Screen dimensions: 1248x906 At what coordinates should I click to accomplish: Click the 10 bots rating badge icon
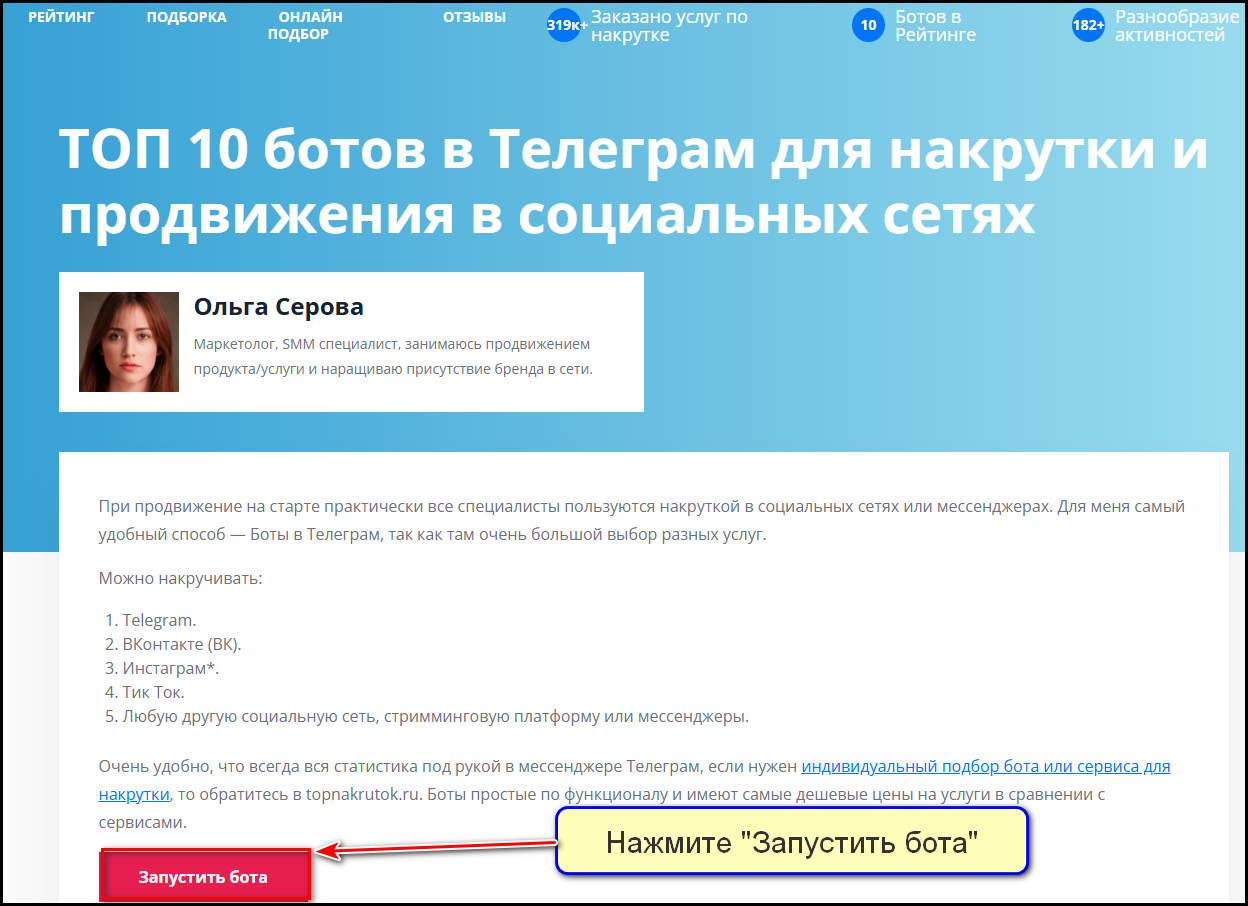(x=867, y=24)
